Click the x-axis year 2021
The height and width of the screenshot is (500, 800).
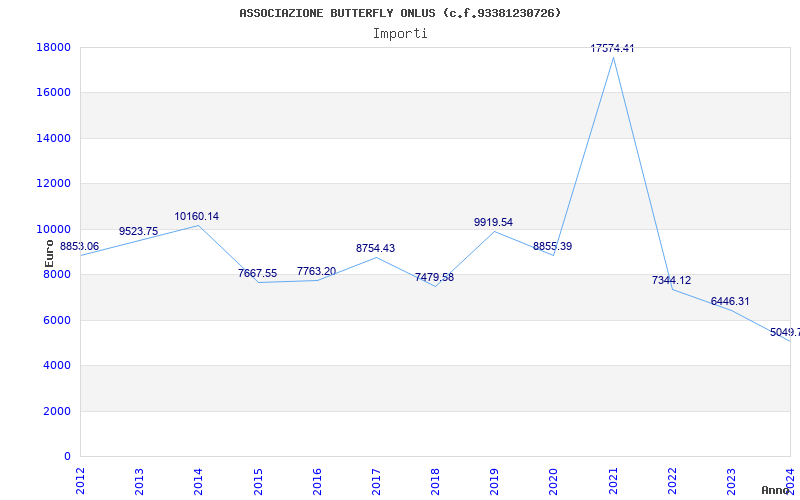pyautogui.click(x=613, y=481)
